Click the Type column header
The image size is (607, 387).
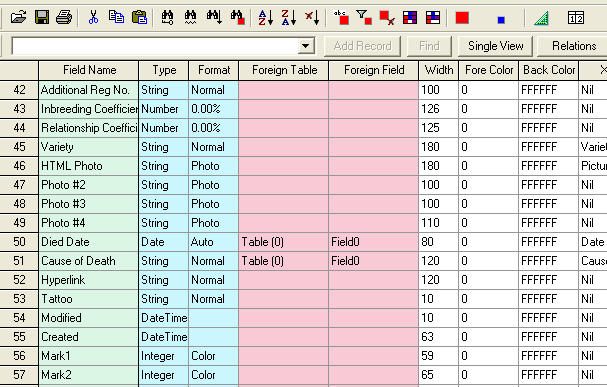[164, 70]
